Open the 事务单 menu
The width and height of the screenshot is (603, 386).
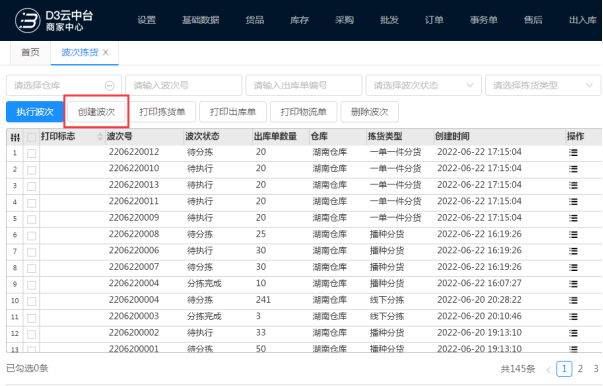484,20
